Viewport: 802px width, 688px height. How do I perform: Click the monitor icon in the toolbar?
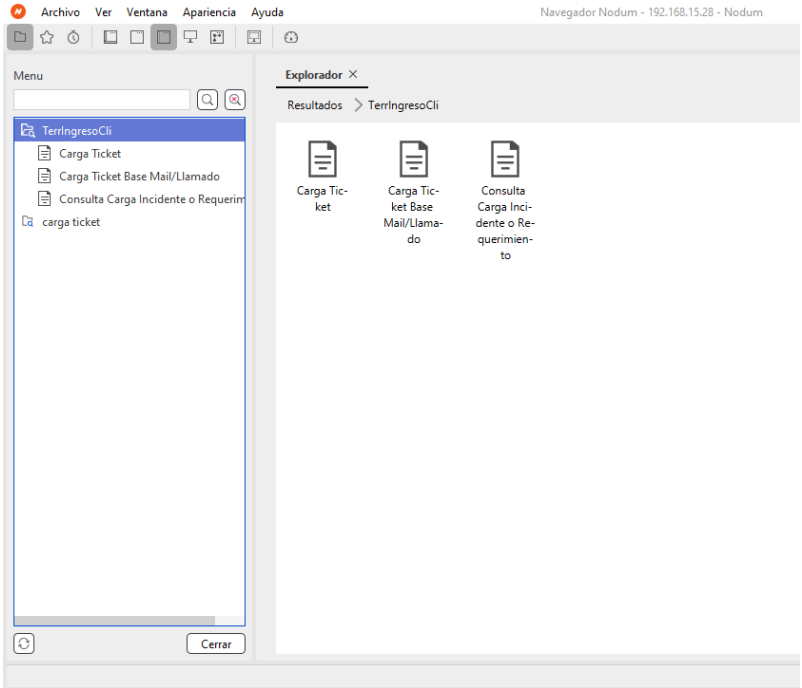coord(190,38)
